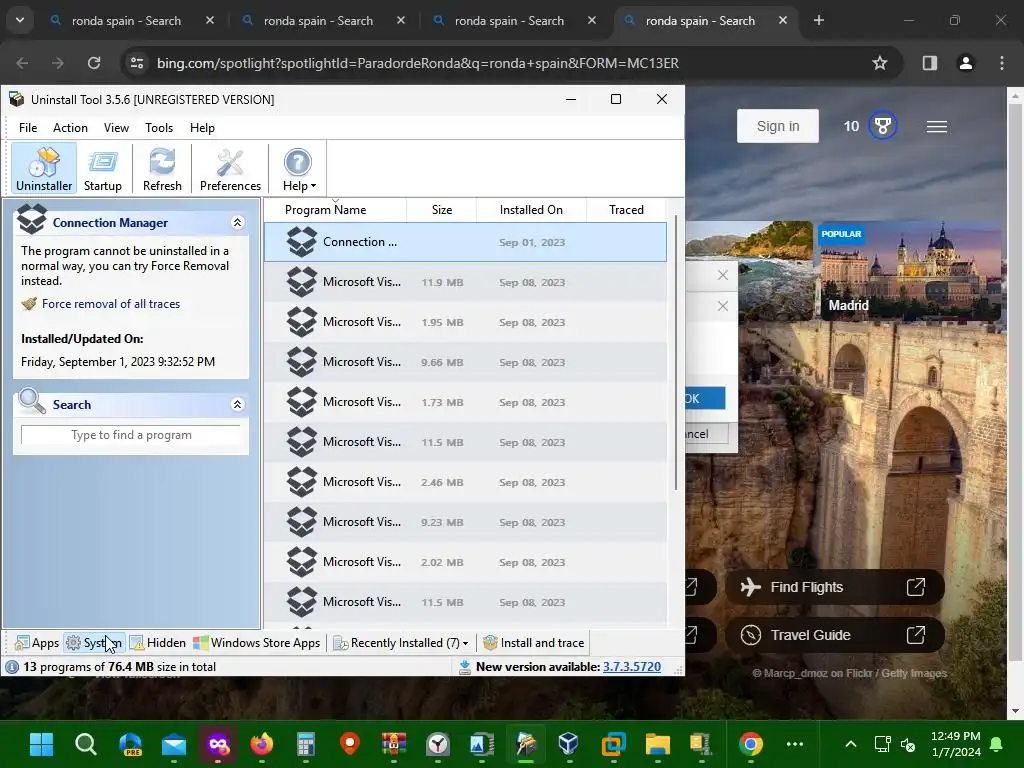The width and height of the screenshot is (1024, 768).
Task: Click the program list vertical scrollbar
Action: click(x=675, y=353)
